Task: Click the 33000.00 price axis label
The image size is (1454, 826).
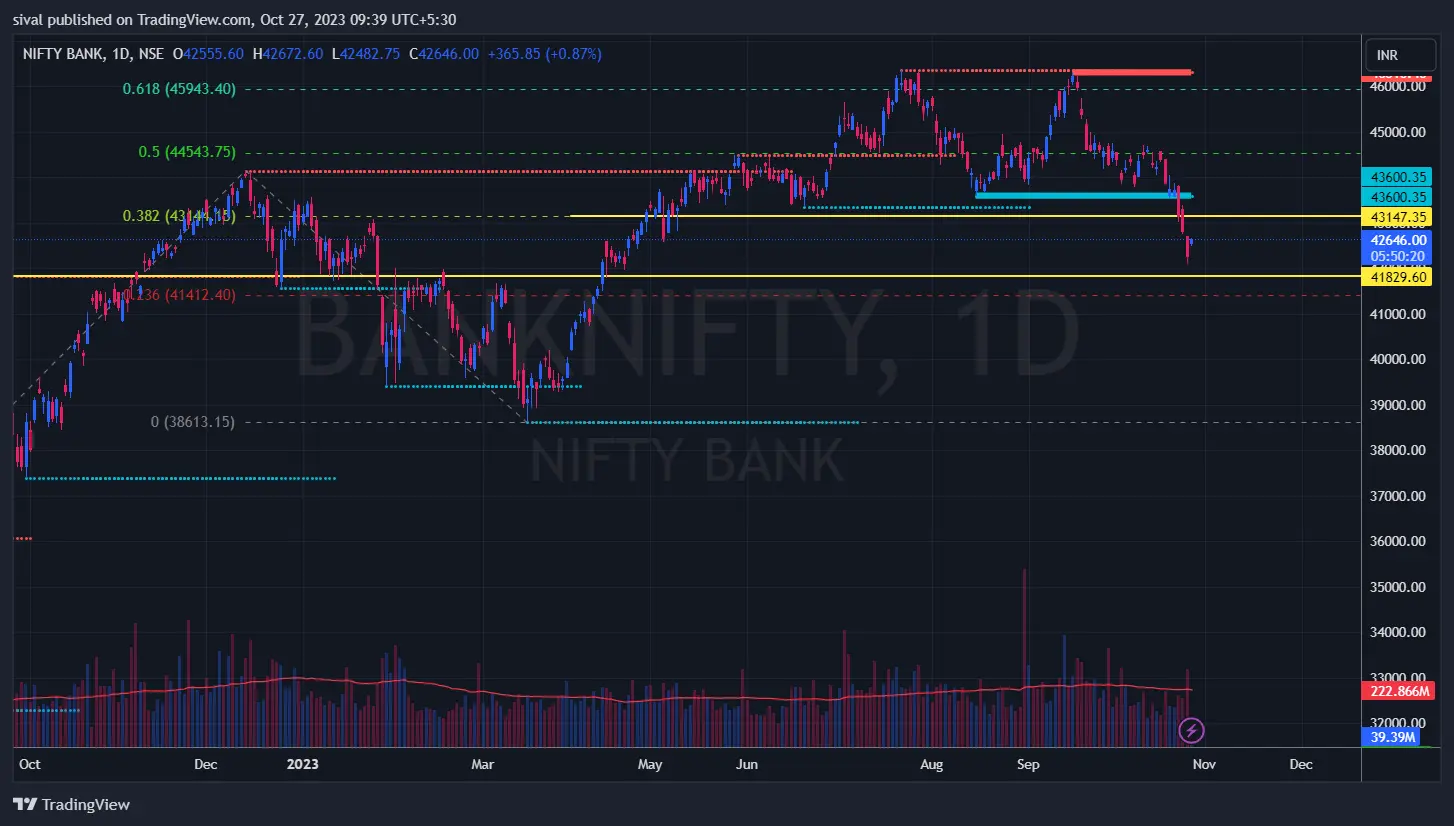Action: click(x=1398, y=678)
